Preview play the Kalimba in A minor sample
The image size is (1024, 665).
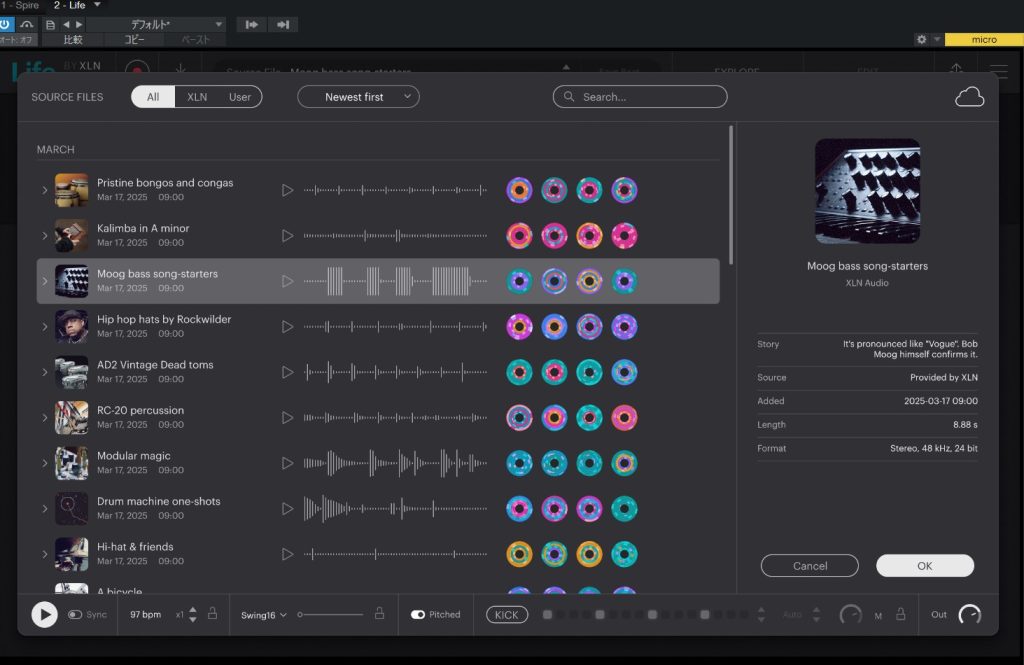click(287, 236)
